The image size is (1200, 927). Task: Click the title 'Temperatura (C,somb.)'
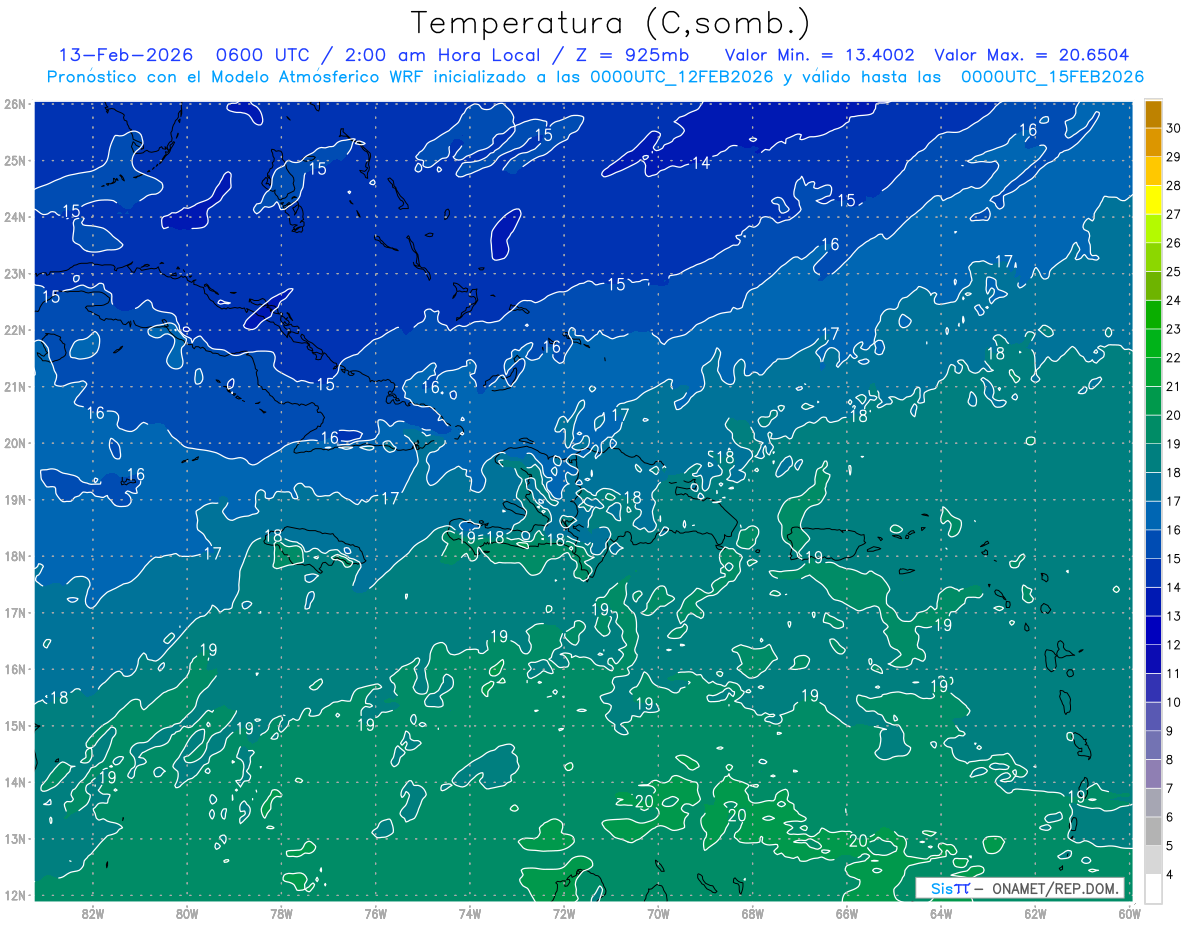click(x=611, y=23)
